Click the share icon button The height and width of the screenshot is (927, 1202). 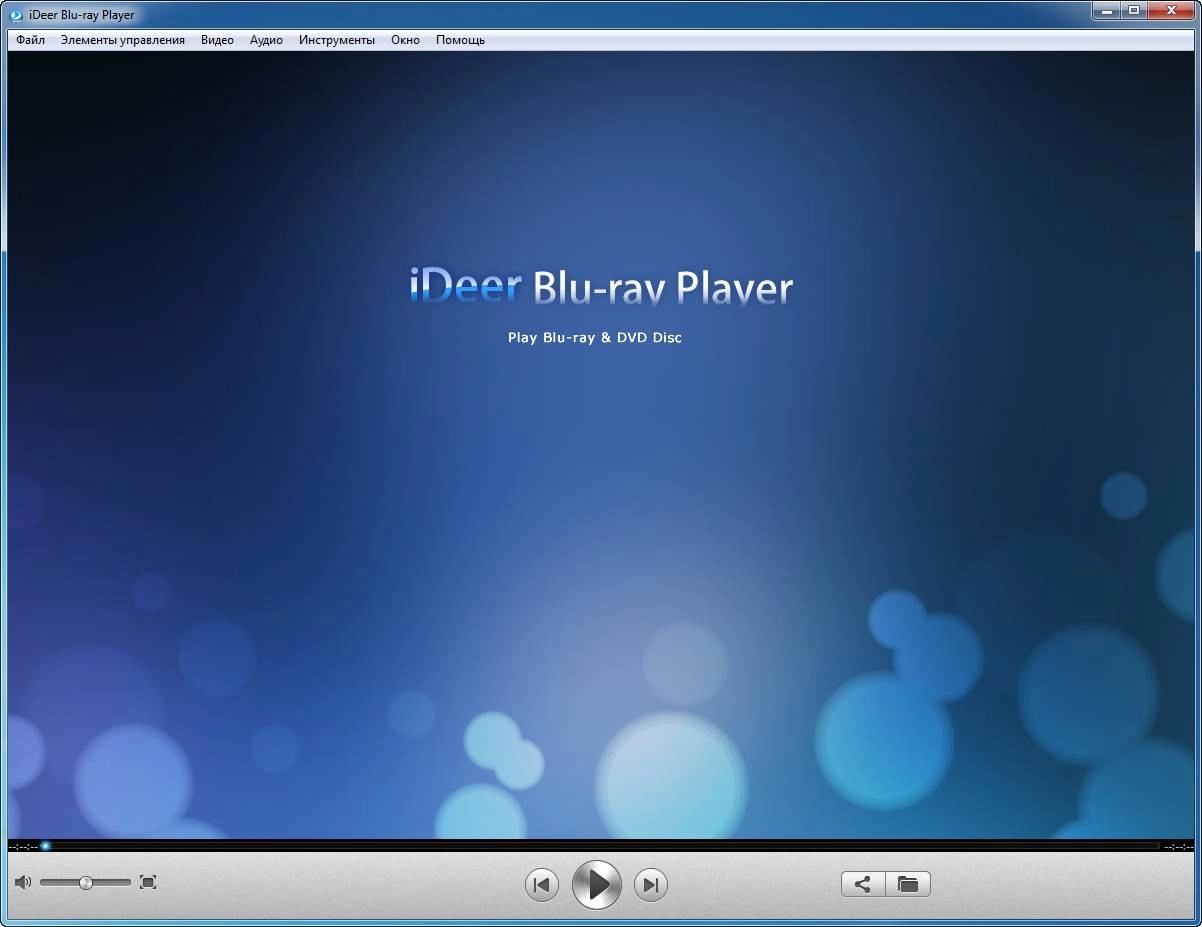(863, 884)
